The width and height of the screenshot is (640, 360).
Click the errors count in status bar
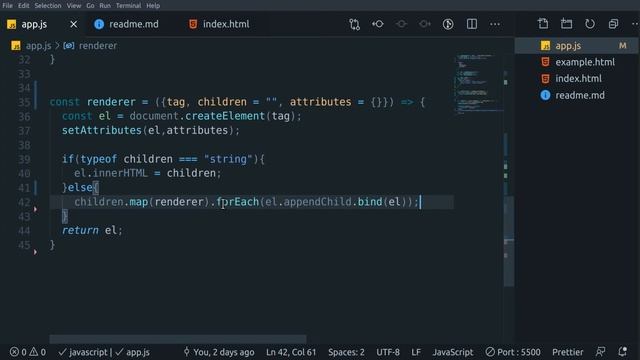pos(18,352)
